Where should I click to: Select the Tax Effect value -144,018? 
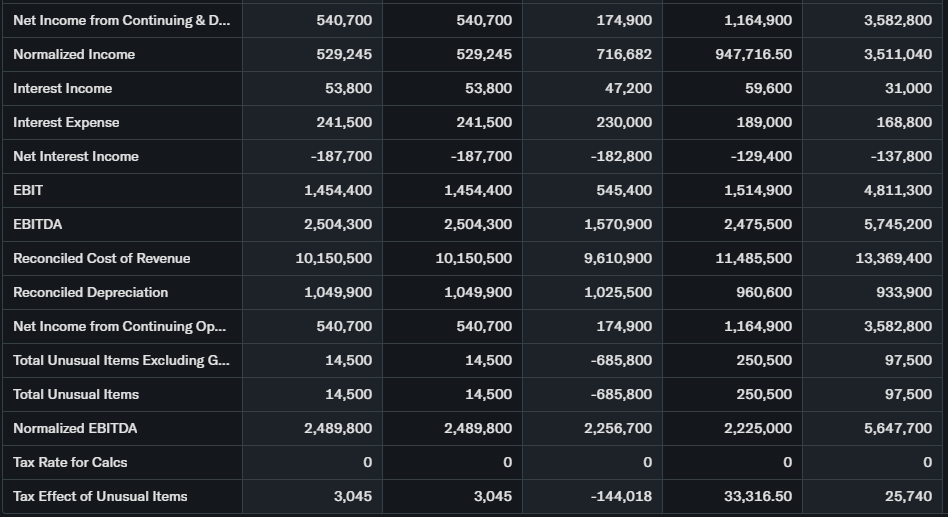point(621,496)
